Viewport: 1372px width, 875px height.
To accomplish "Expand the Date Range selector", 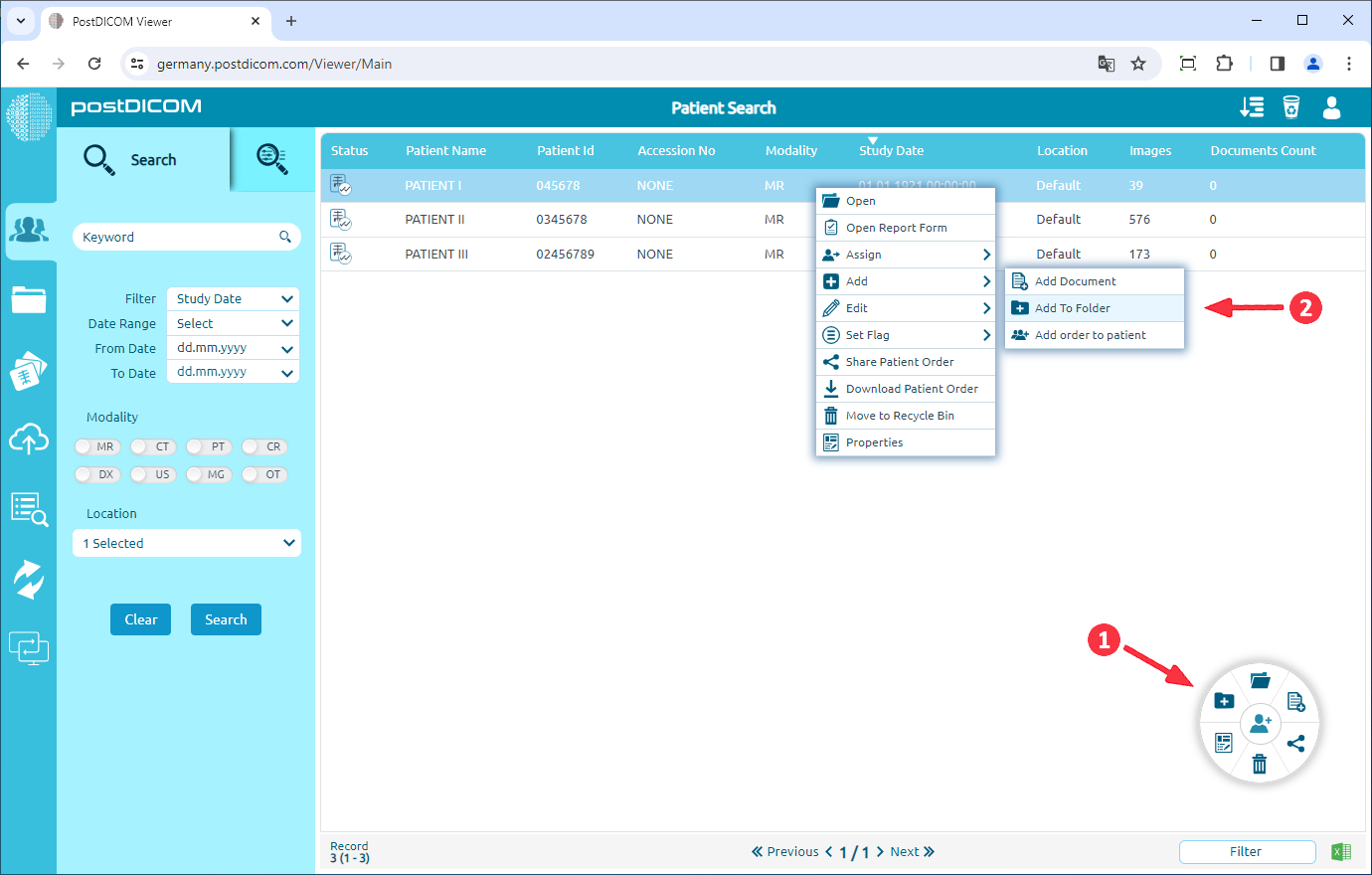I will pos(232,322).
